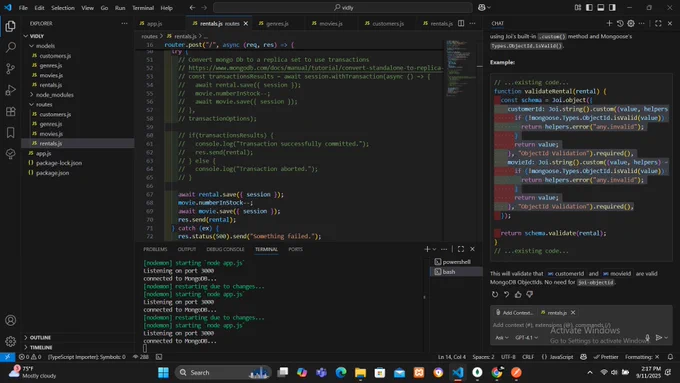Open the Selection menu
Screen dimensions: 680x383
tap(63, 8)
